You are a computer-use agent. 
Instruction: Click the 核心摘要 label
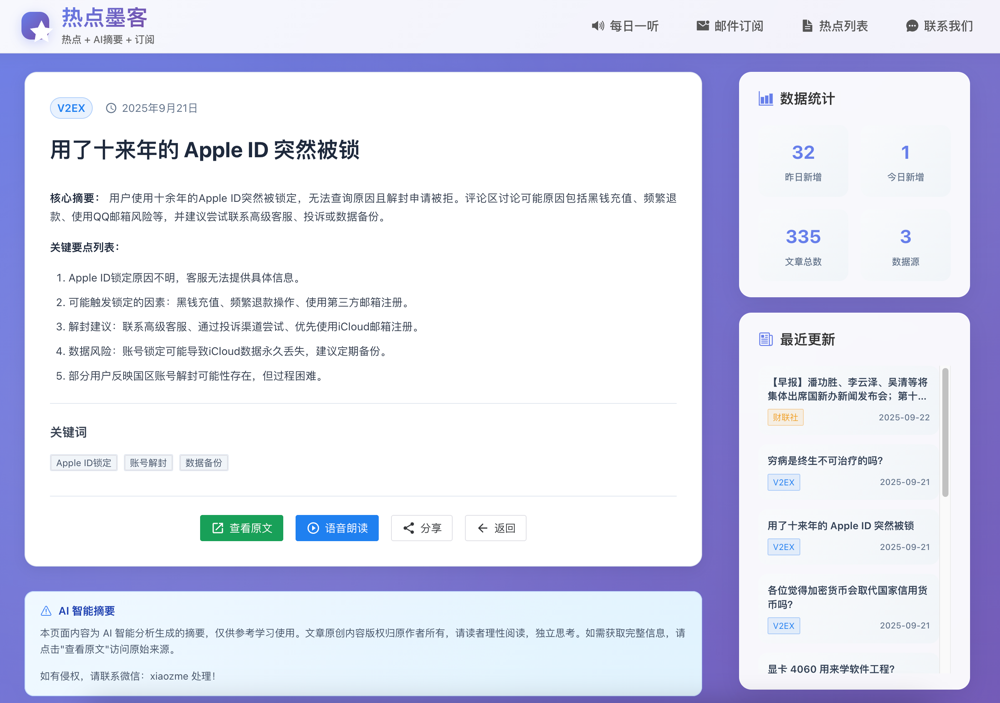click(75, 198)
